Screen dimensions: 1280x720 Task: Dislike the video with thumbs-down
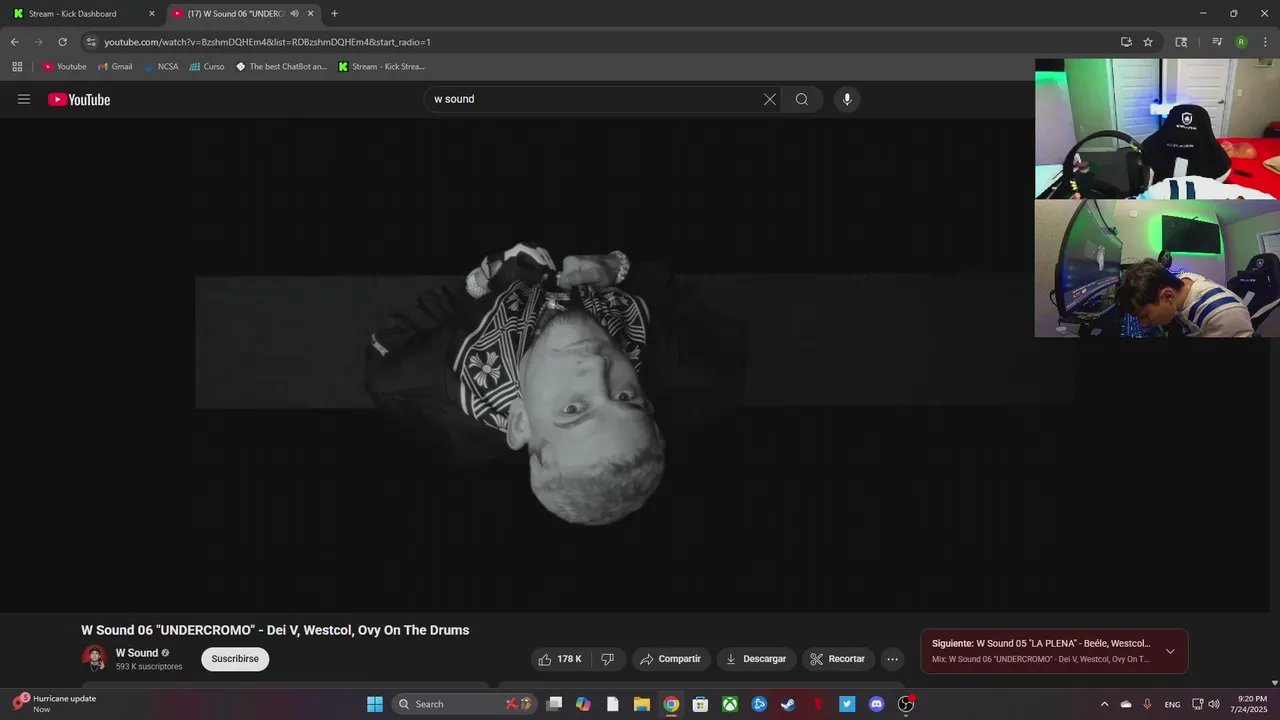607,659
